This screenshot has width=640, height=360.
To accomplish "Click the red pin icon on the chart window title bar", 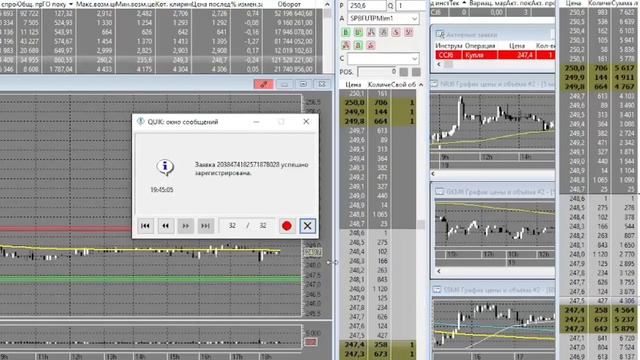I will pyautogui.click(x=263, y=84).
